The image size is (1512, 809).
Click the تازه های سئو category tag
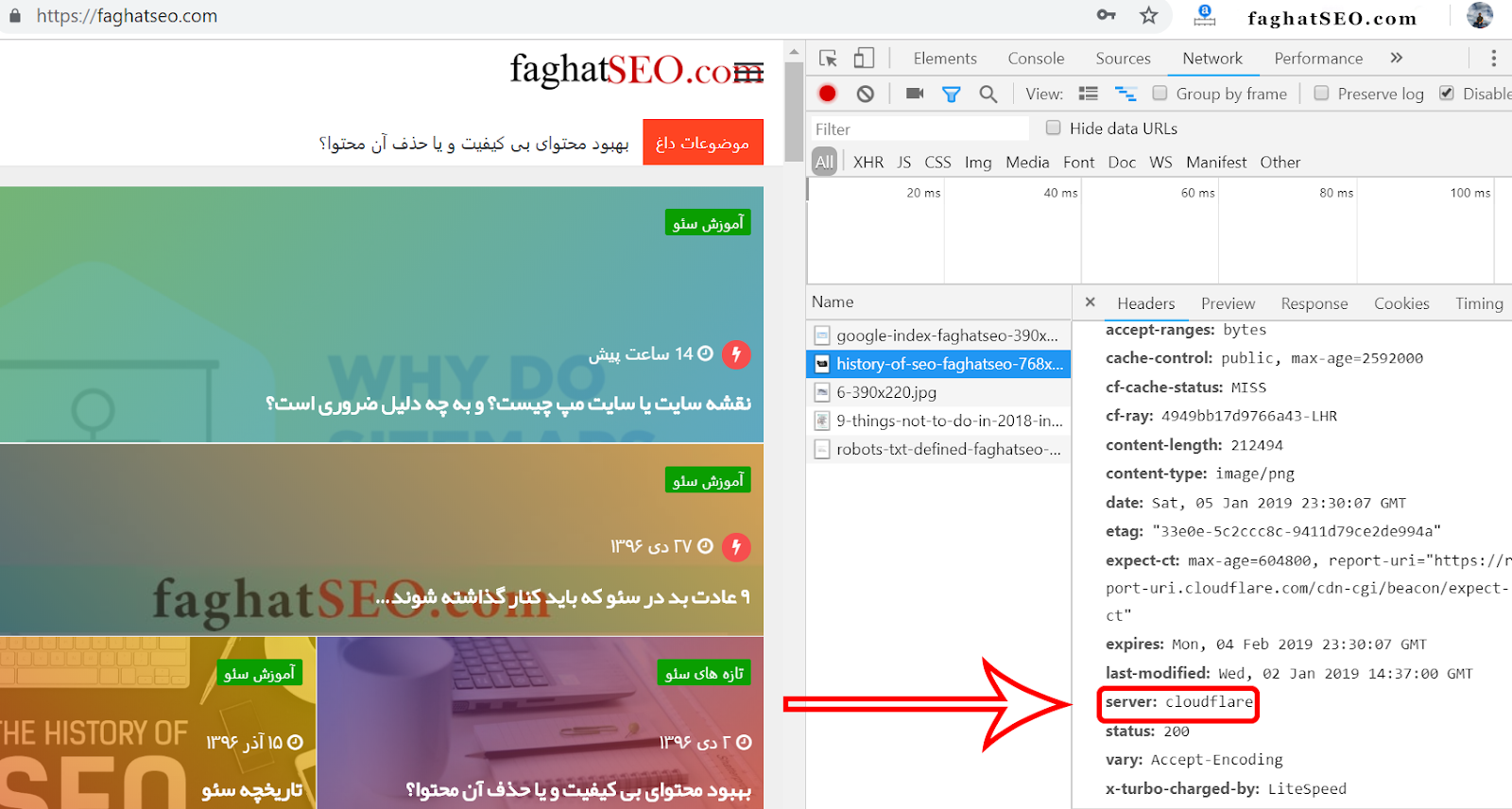[x=704, y=673]
